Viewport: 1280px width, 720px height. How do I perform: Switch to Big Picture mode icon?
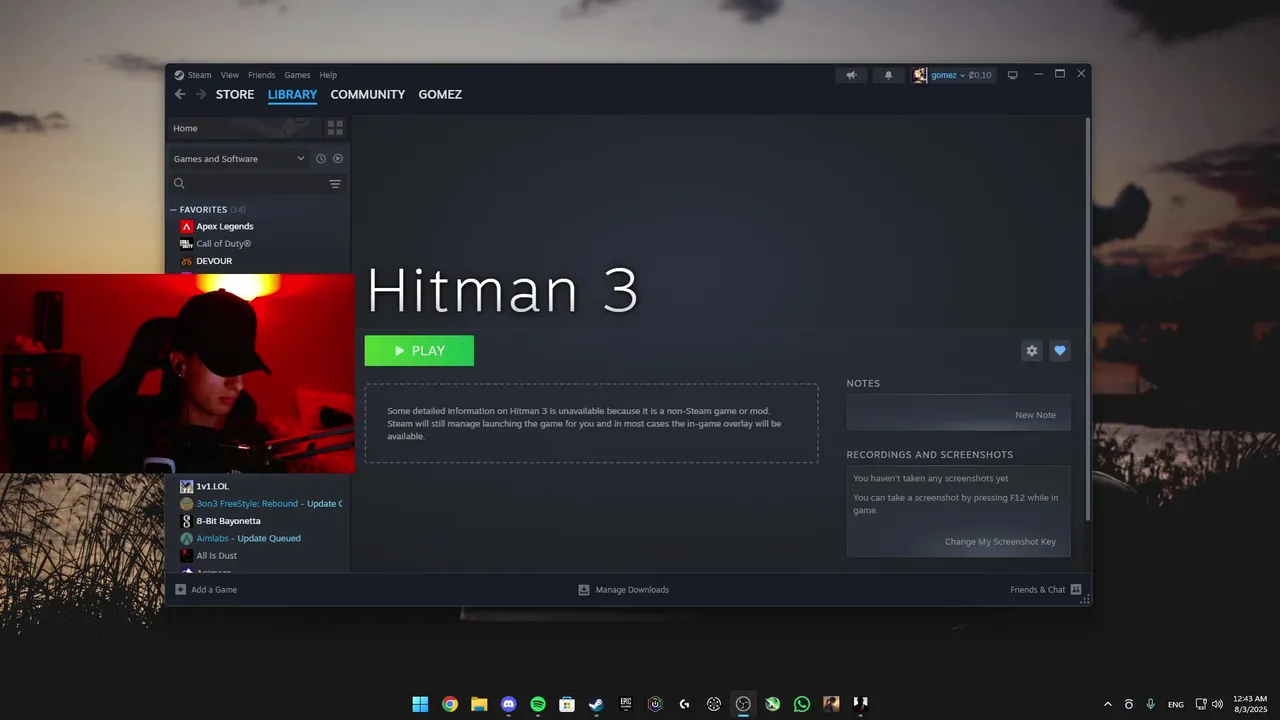click(1012, 75)
